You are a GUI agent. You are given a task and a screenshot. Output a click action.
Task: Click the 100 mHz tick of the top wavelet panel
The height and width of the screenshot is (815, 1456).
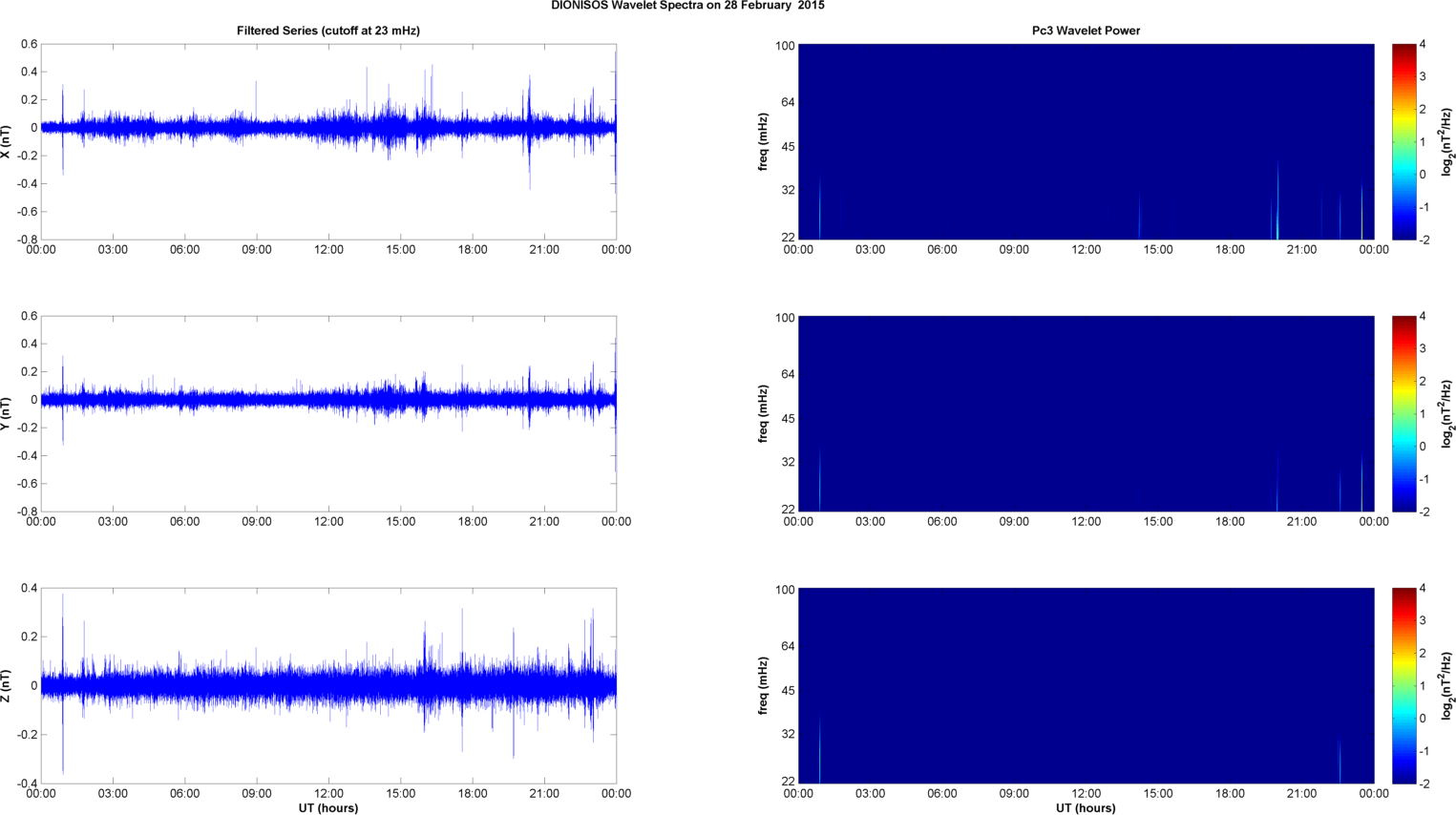coord(785,46)
